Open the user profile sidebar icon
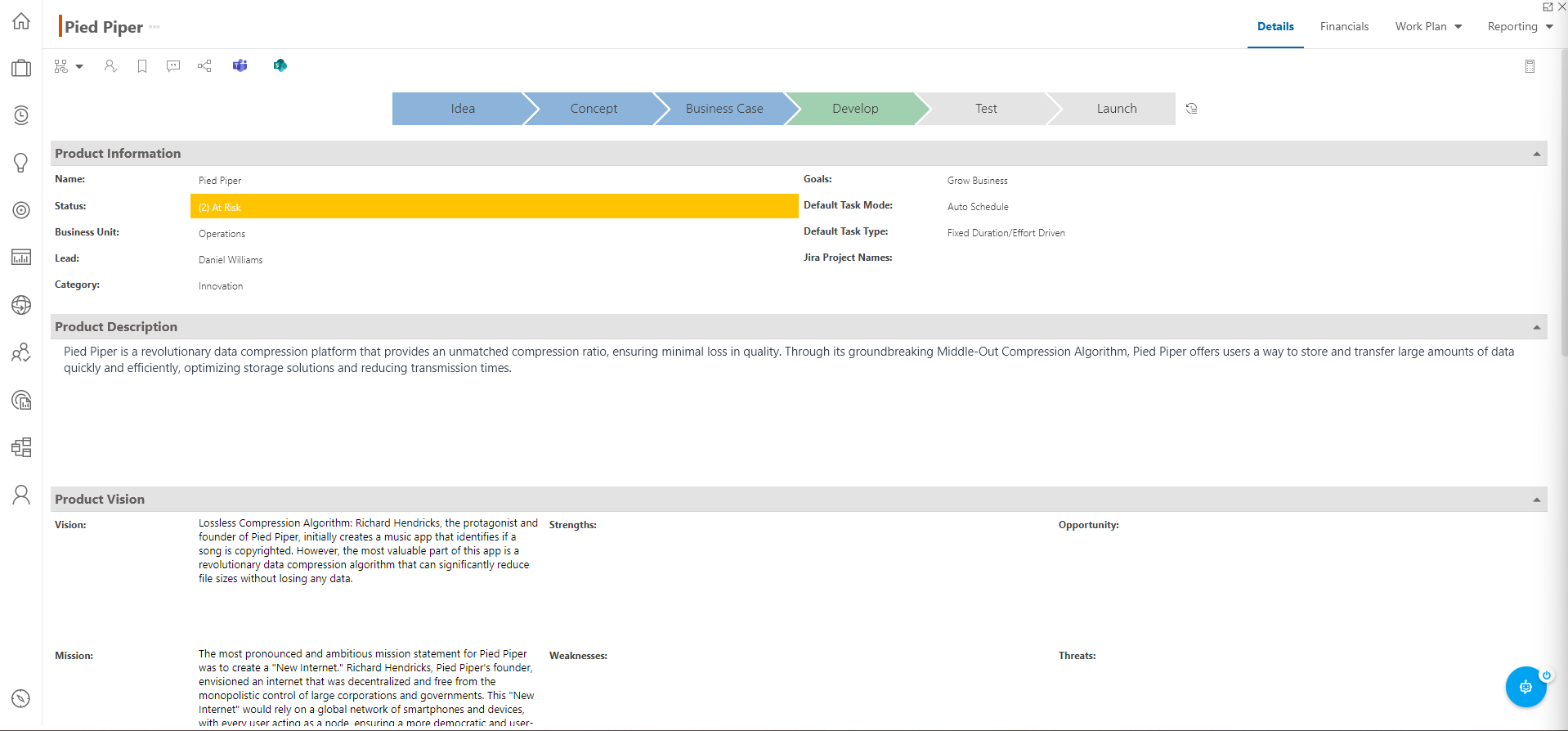This screenshot has height=731, width=1568. click(21, 495)
